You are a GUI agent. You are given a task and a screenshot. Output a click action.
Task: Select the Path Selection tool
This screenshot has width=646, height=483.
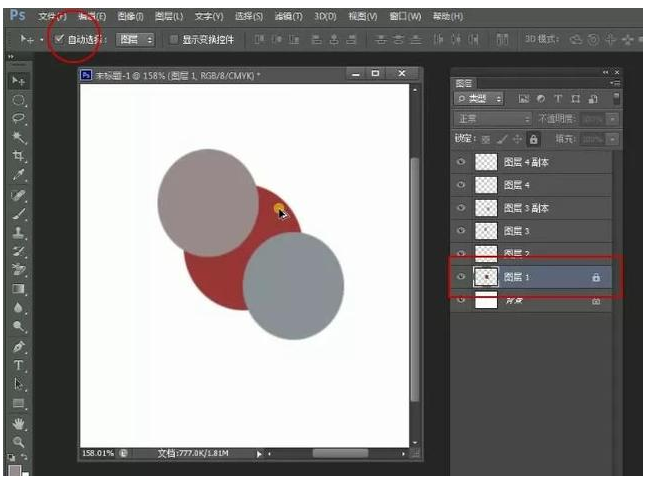[x=19, y=384]
